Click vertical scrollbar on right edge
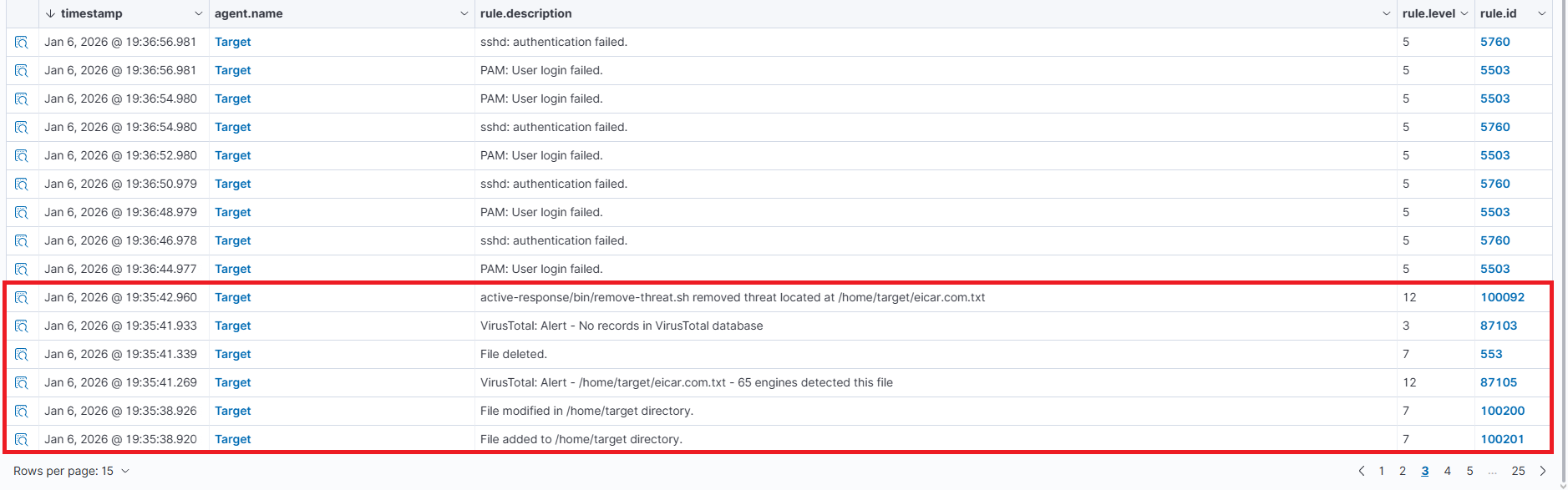Image resolution: width=1568 pixels, height=490 pixels. pos(1564,242)
